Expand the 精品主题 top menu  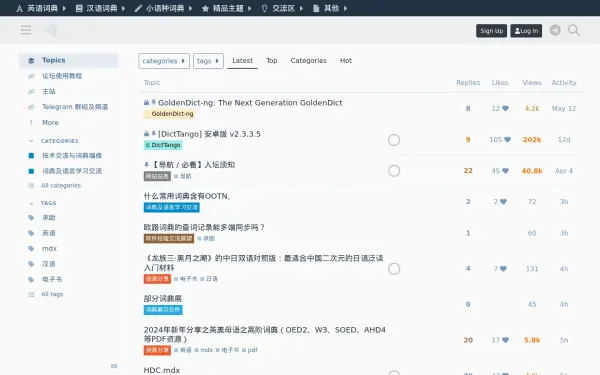(227, 8)
